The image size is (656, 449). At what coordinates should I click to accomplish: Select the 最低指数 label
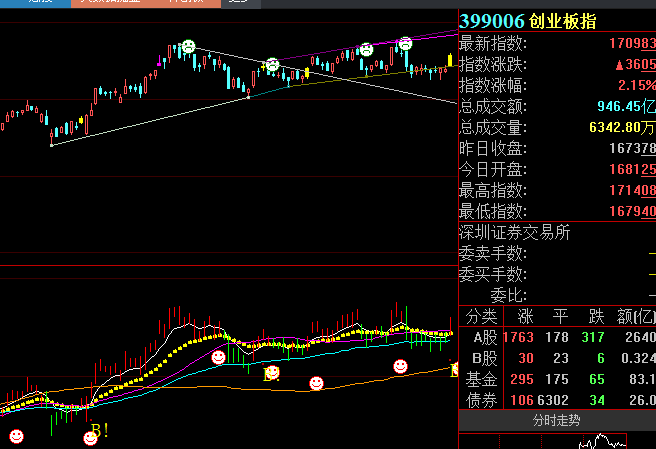[x=493, y=211]
